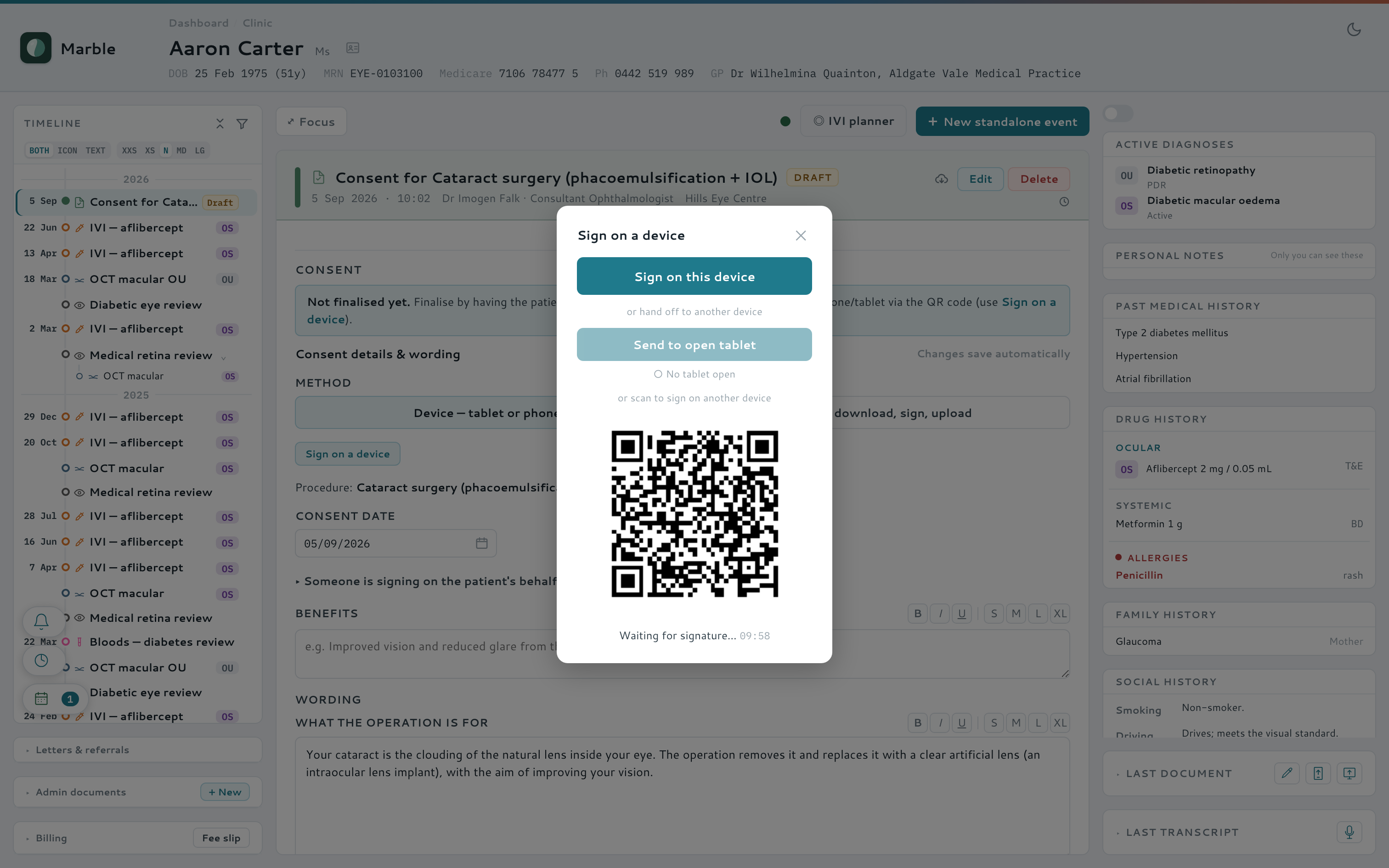Click the floating clock button below the bell
The image size is (1389, 868).
coord(41,660)
